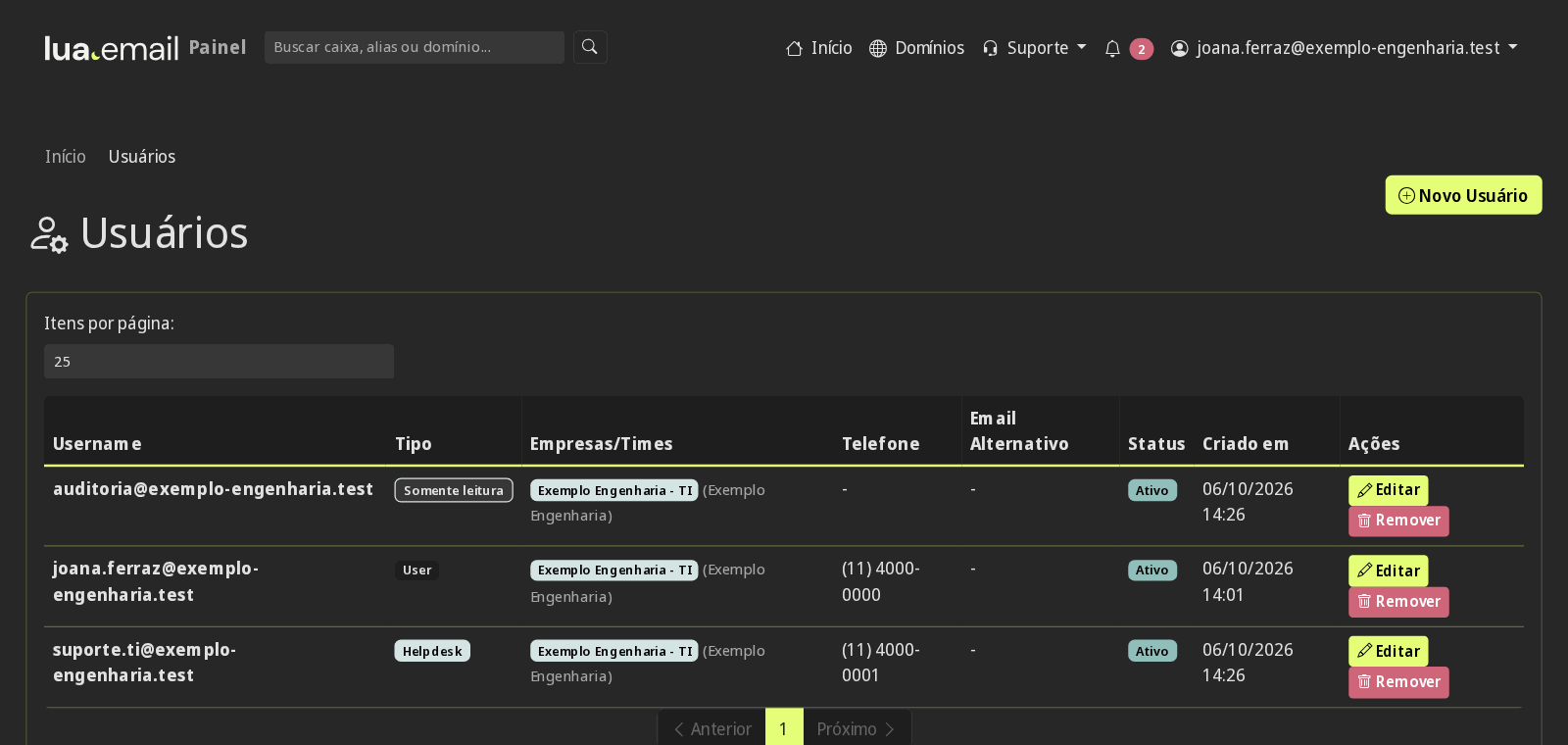1568x745 pixels.
Task: Go to Próximo page
Action: coord(857,728)
